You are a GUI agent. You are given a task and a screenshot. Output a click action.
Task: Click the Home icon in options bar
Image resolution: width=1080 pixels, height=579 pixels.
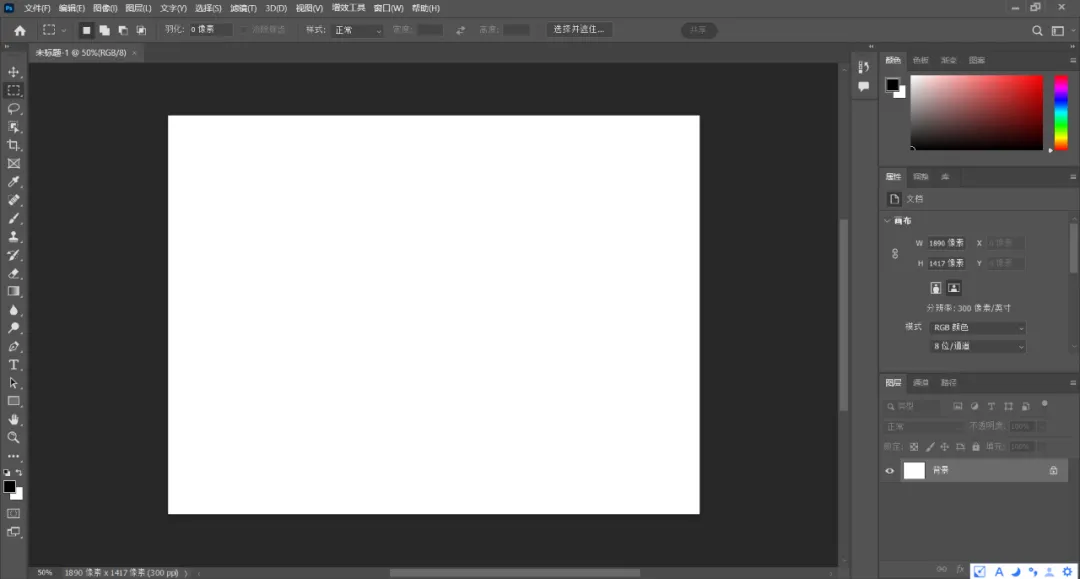click(20, 30)
